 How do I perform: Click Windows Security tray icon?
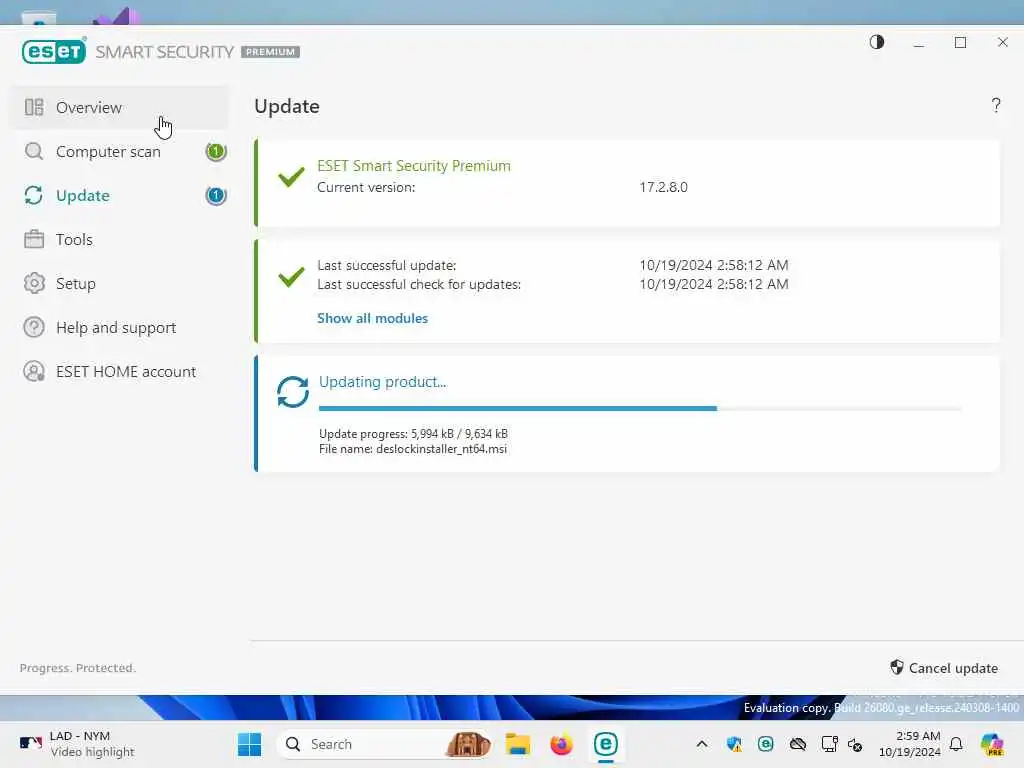coord(734,744)
